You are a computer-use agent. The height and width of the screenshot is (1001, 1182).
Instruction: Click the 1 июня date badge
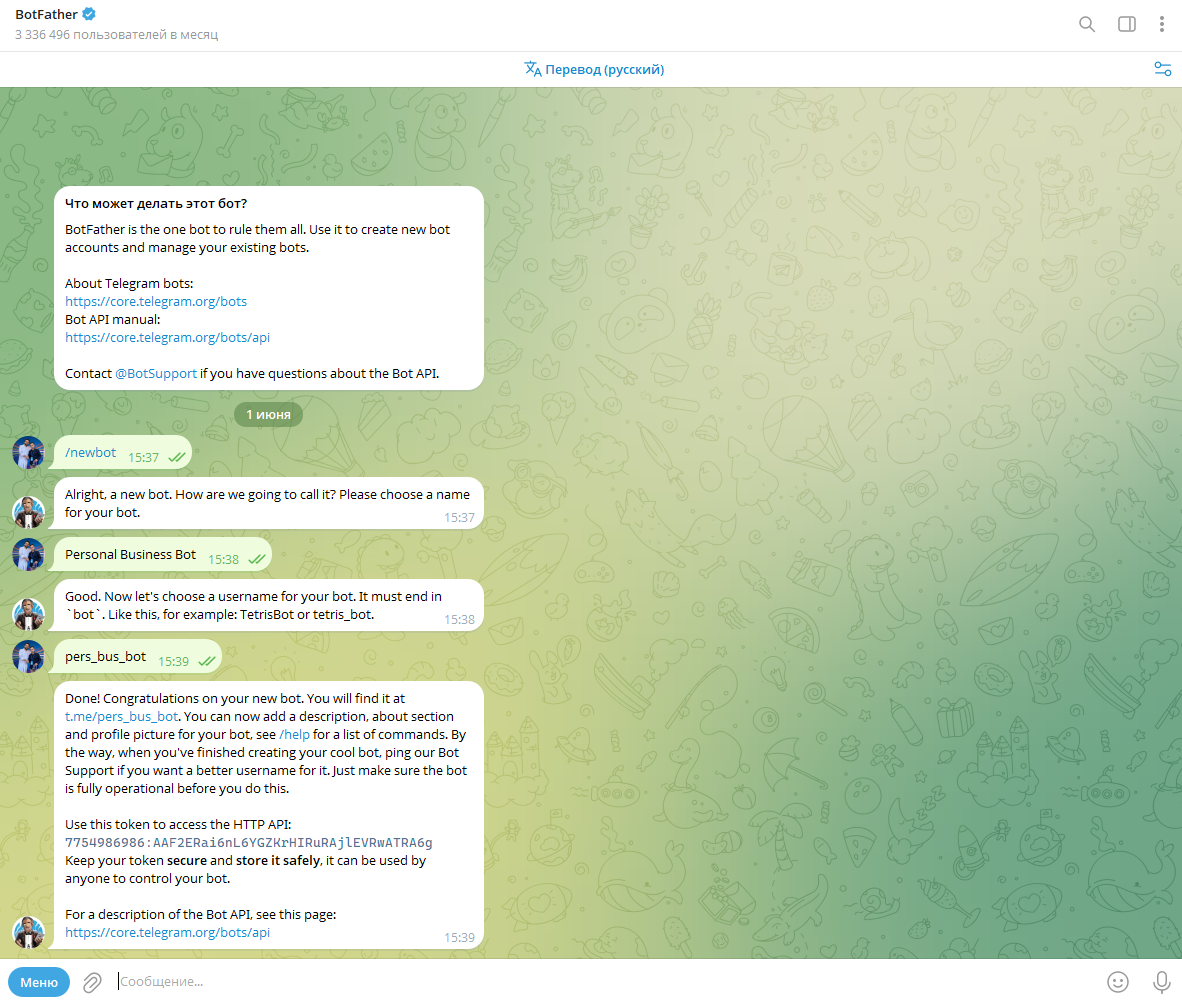click(x=268, y=415)
